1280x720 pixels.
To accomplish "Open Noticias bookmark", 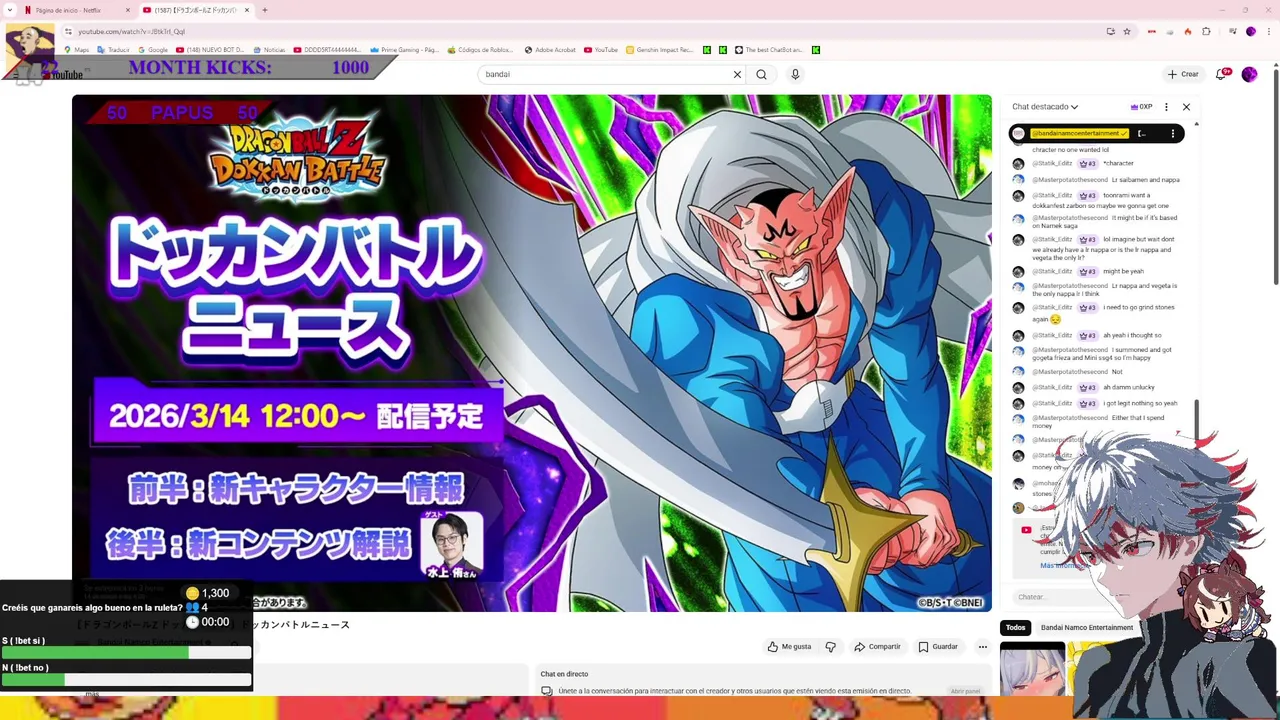I will click(269, 50).
